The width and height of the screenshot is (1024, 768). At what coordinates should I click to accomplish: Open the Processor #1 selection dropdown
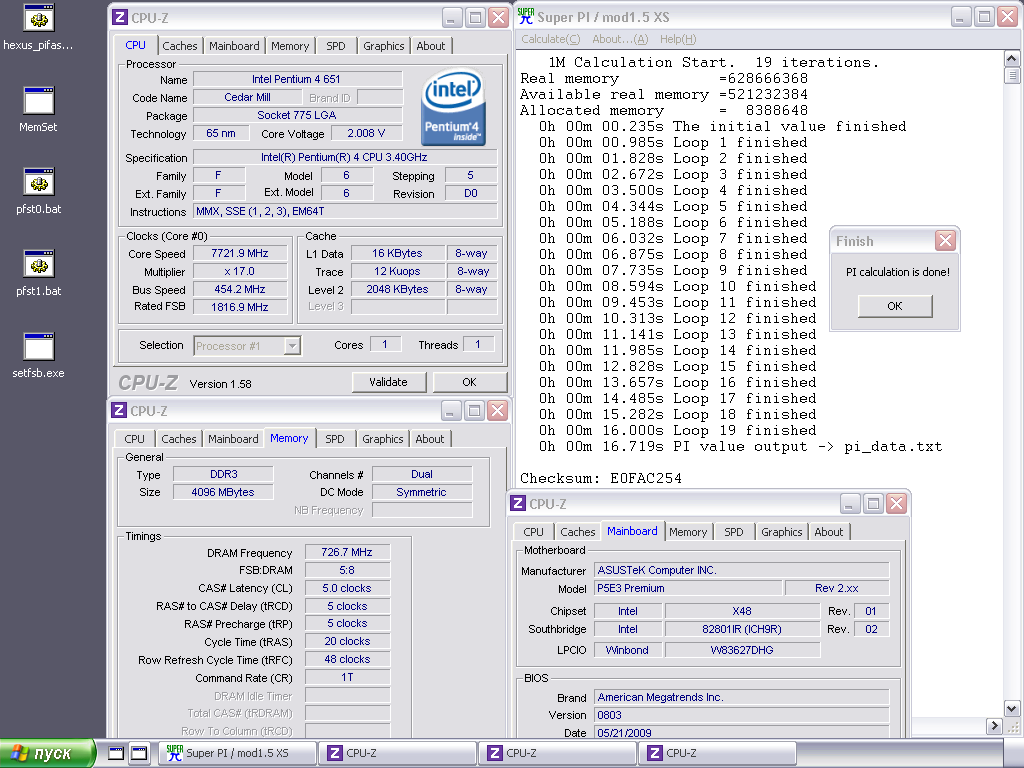[x=293, y=345]
